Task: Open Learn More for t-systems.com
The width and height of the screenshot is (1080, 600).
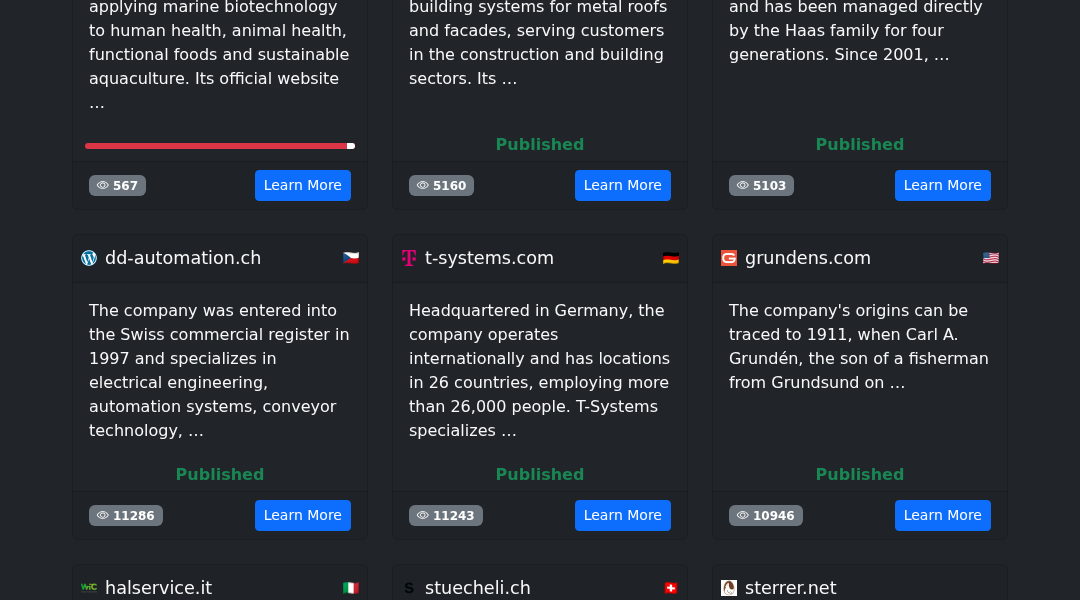Action: (623, 515)
